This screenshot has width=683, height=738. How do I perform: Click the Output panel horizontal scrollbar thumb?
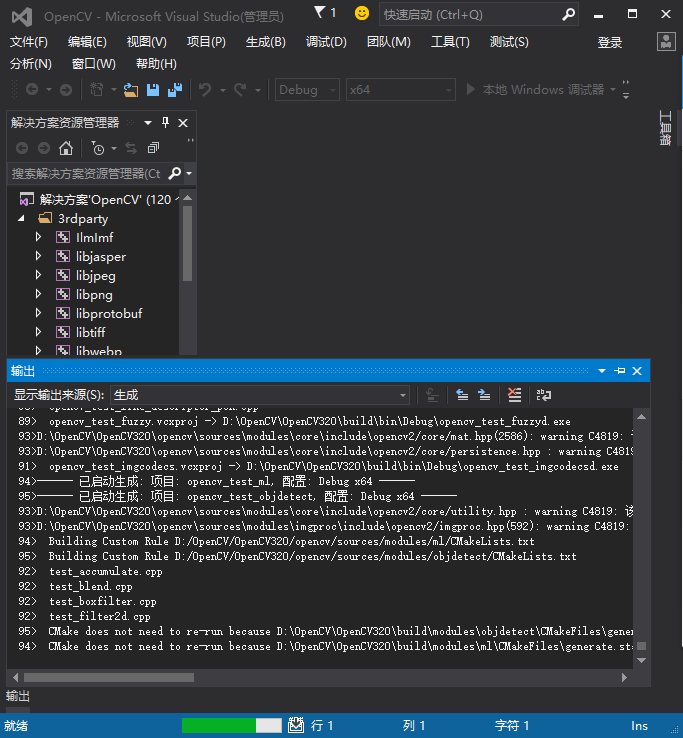[109, 677]
